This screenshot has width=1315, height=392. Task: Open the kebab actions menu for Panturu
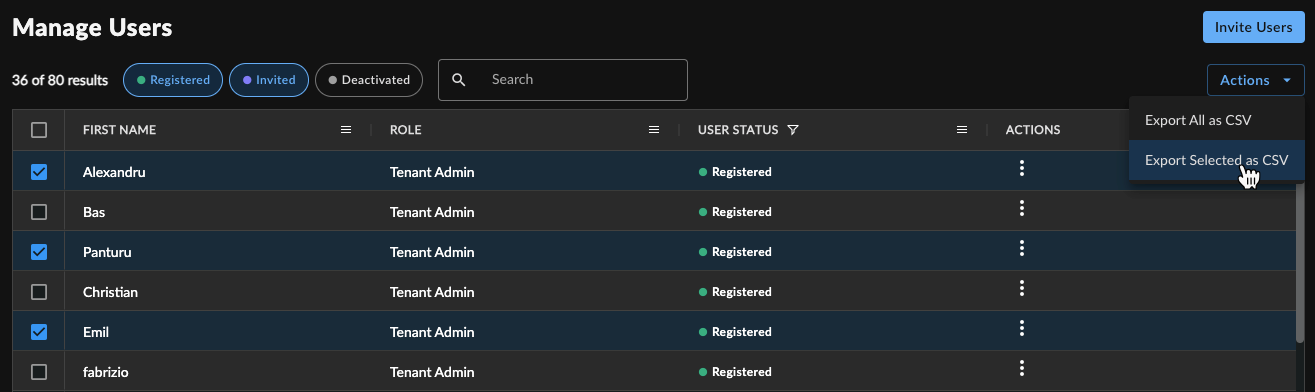(1021, 248)
